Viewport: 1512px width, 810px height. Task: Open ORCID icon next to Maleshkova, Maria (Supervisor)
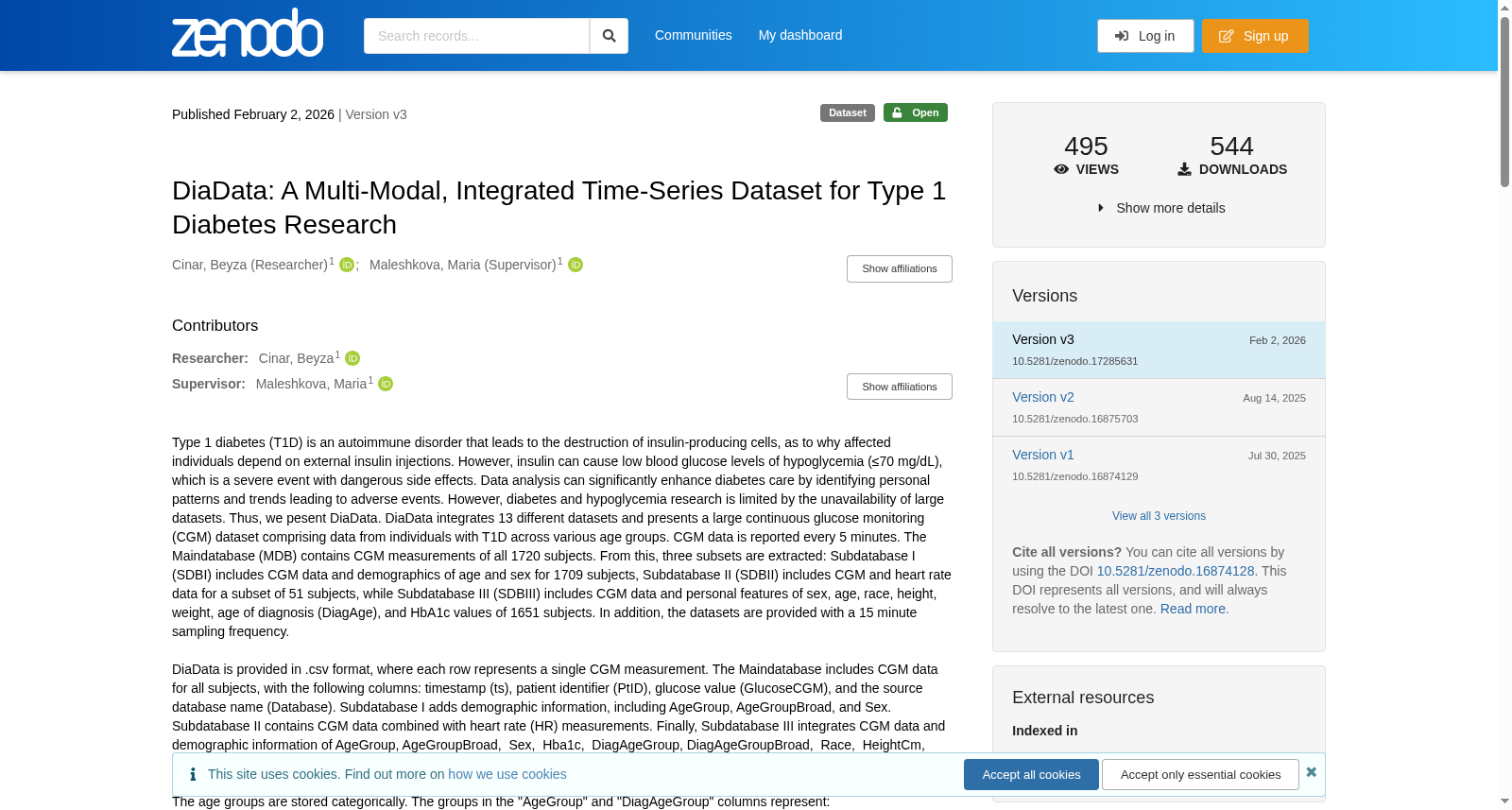pos(576,266)
